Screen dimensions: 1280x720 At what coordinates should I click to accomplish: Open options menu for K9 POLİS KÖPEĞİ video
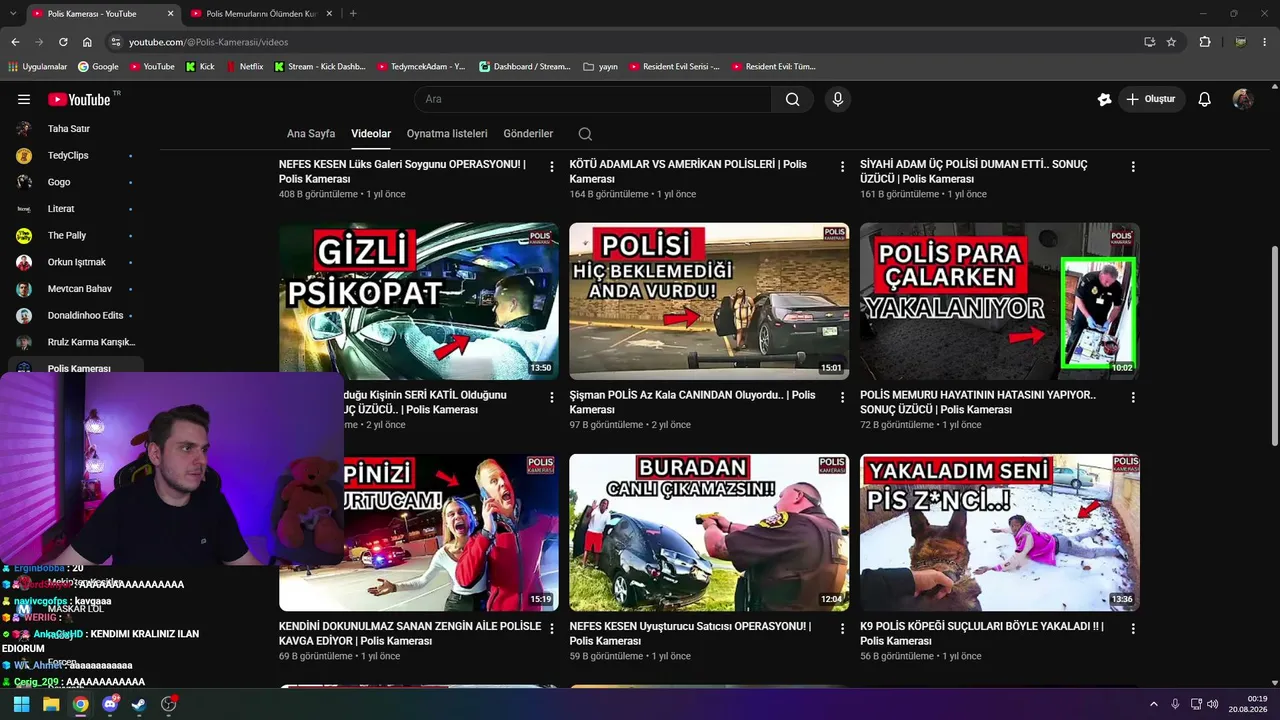(x=1133, y=629)
